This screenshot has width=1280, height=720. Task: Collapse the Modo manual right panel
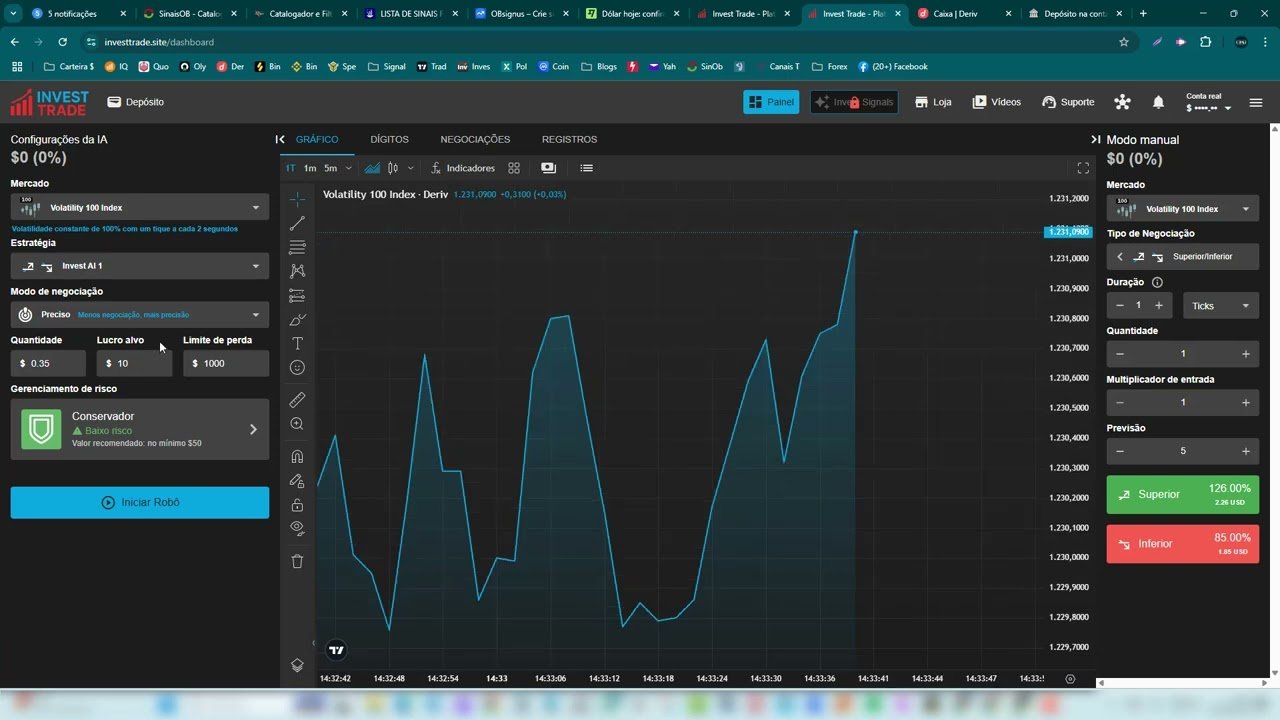pyautogui.click(x=1096, y=139)
